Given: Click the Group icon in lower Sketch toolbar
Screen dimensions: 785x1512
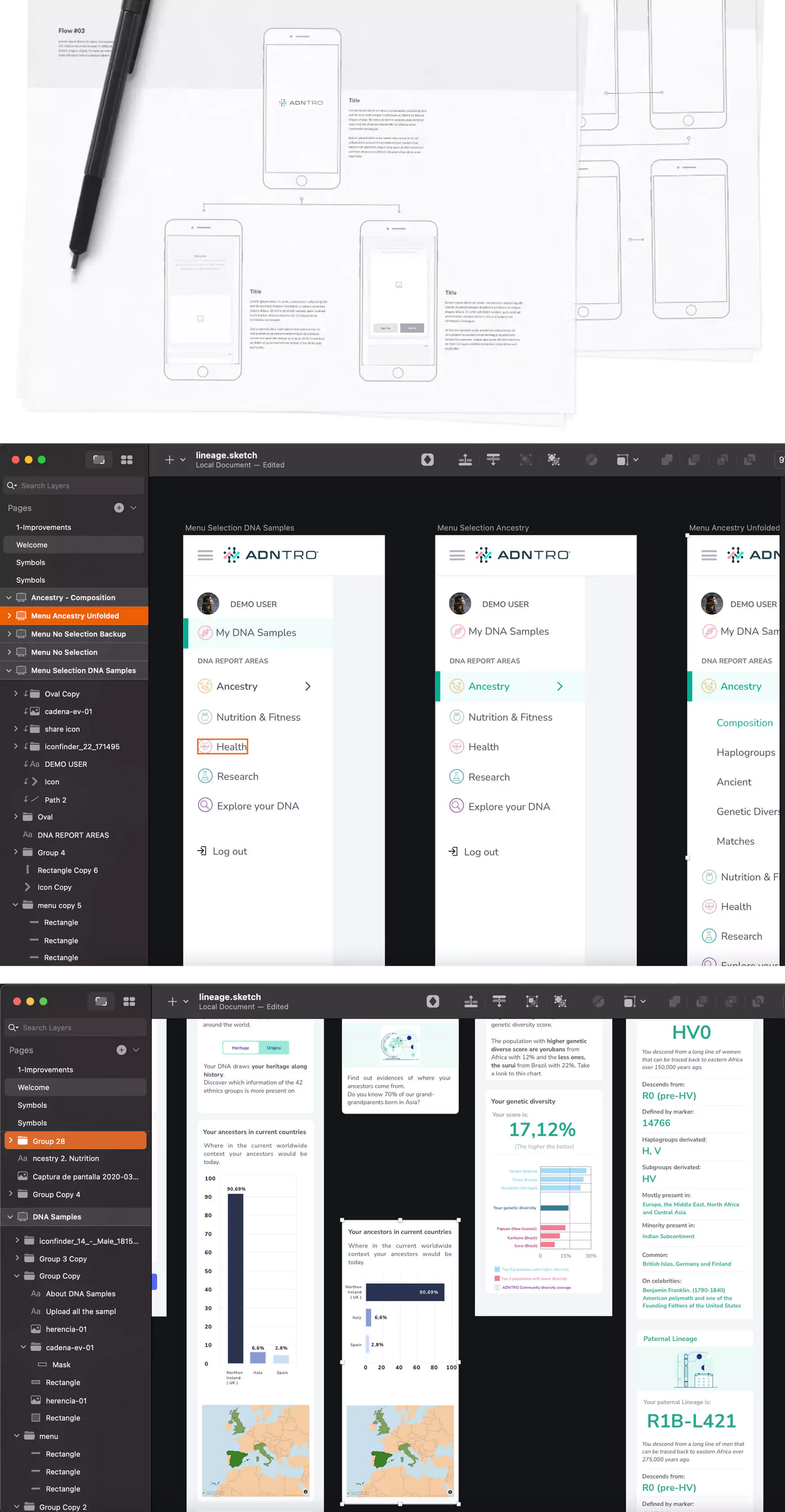Looking at the screenshot, I should tap(531, 1001).
